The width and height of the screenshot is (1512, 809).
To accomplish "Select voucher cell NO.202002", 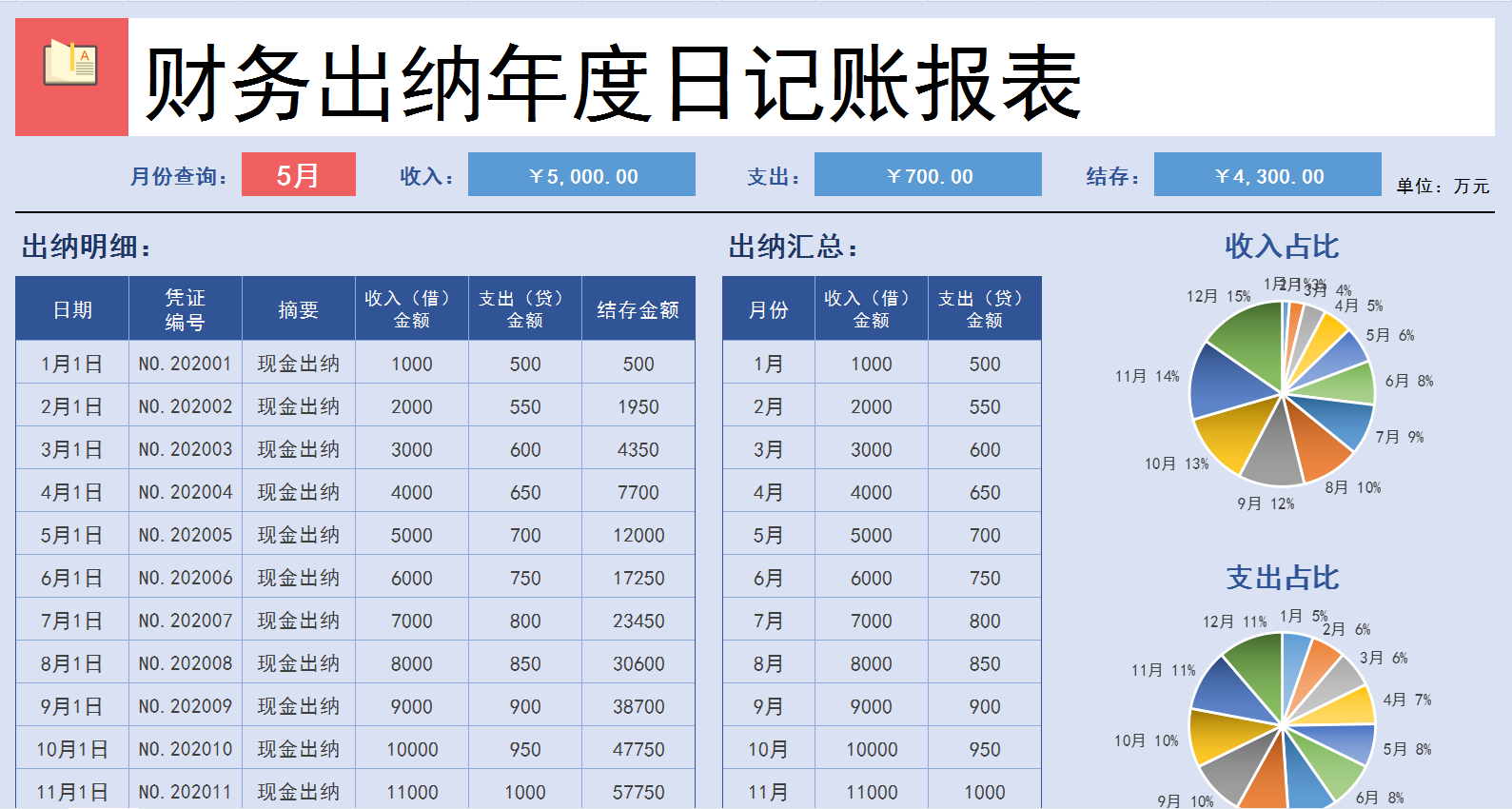I will pos(186,406).
